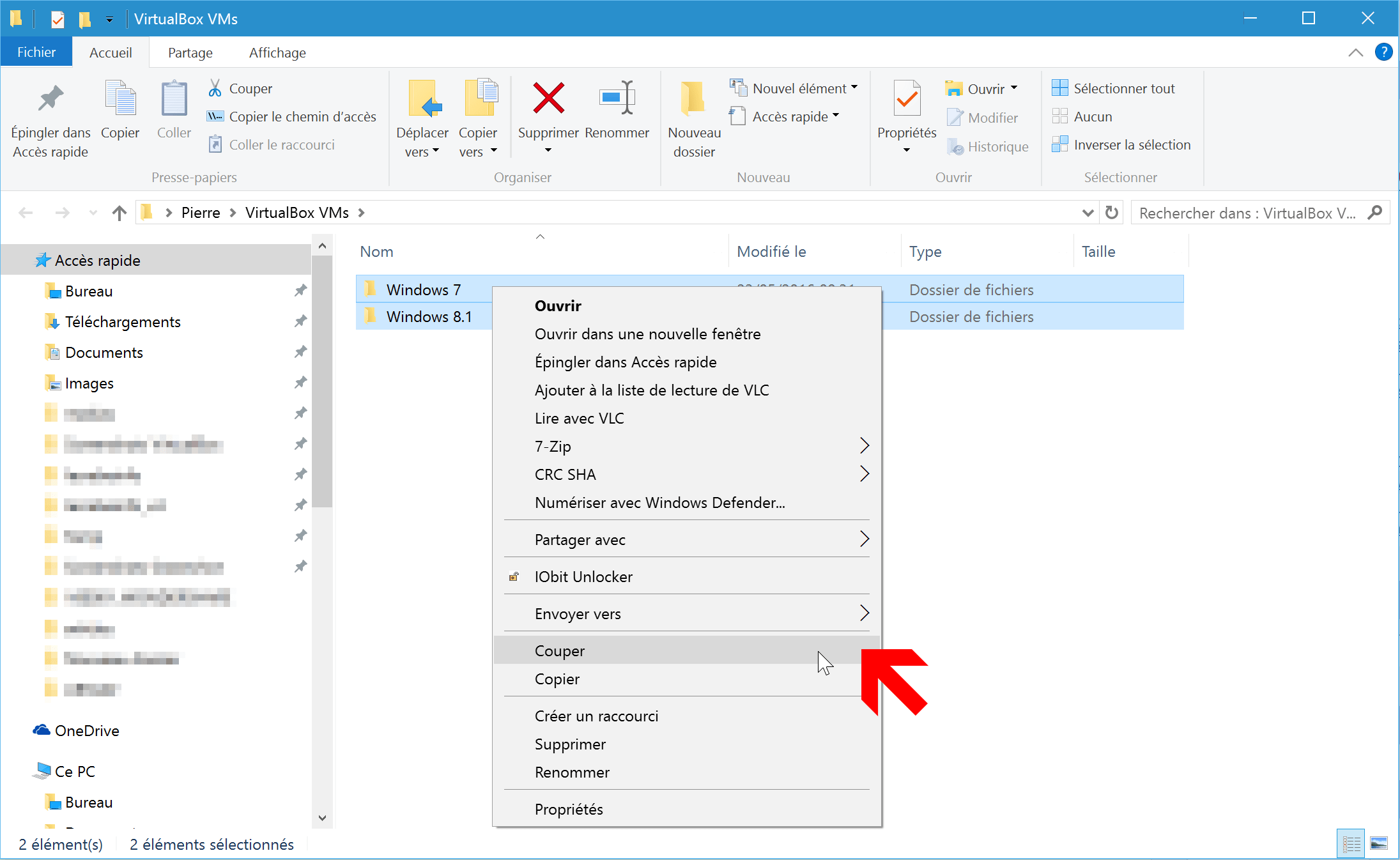
Task: Click in the Rechercher search field
Action: click(x=1249, y=213)
